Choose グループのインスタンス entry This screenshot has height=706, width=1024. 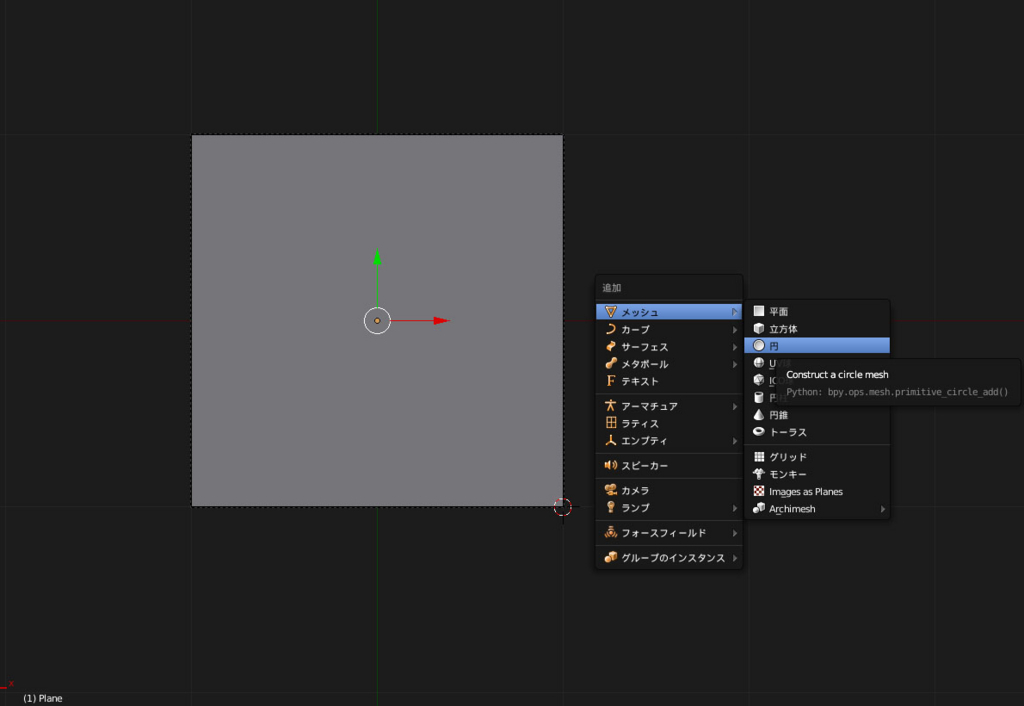(669, 558)
